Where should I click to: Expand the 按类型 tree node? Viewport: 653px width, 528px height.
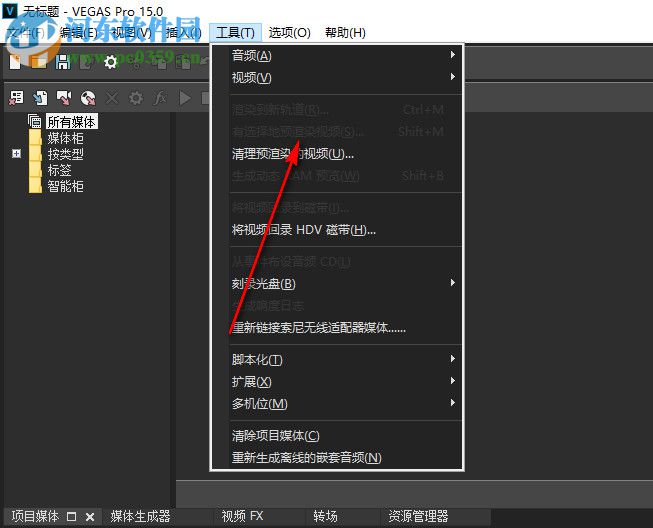pos(16,154)
